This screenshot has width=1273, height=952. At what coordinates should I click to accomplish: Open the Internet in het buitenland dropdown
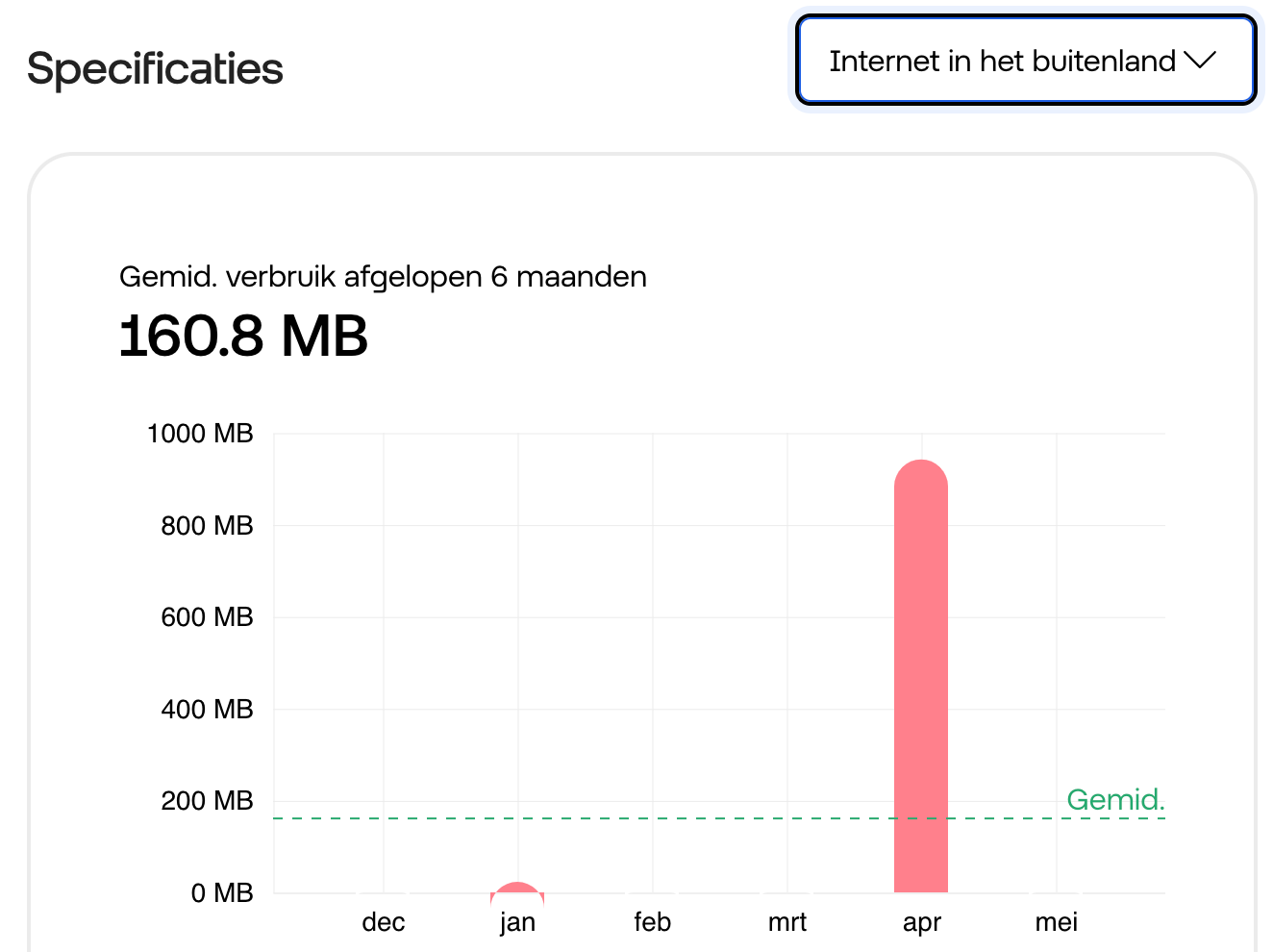pyautogui.click(x=1026, y=61)
